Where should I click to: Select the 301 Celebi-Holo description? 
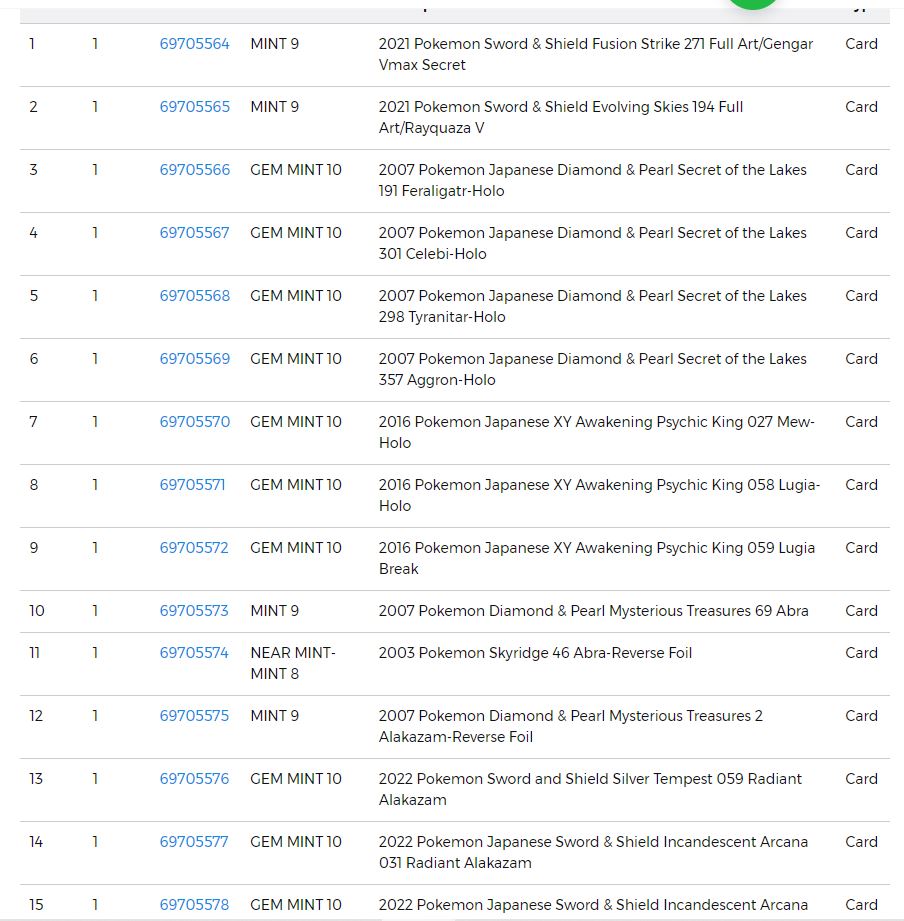(593, 243)
